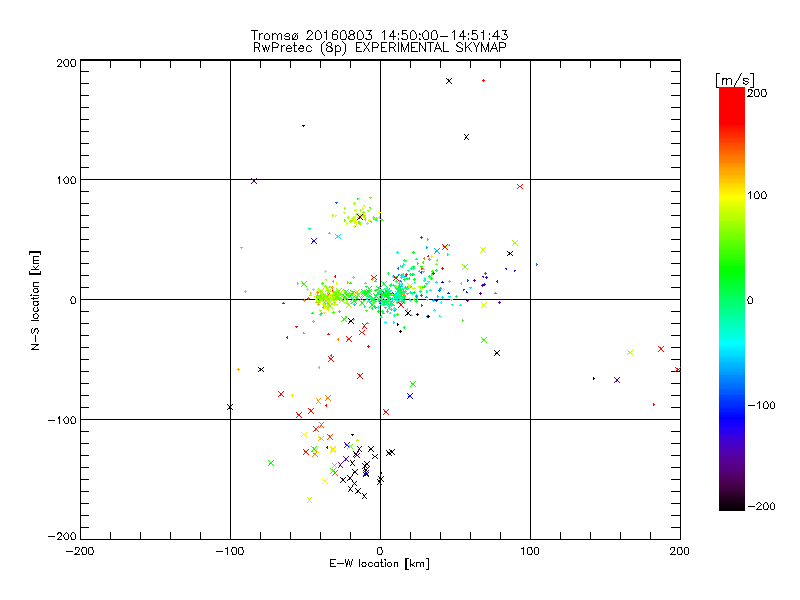The image size is (800, 600).
Task: Click the red dot near the plot top
Action: [x=484, y=81]
